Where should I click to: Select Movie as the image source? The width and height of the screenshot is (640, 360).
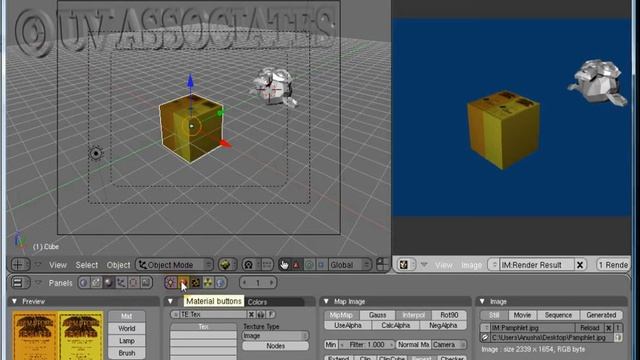(x=522, y=315)
